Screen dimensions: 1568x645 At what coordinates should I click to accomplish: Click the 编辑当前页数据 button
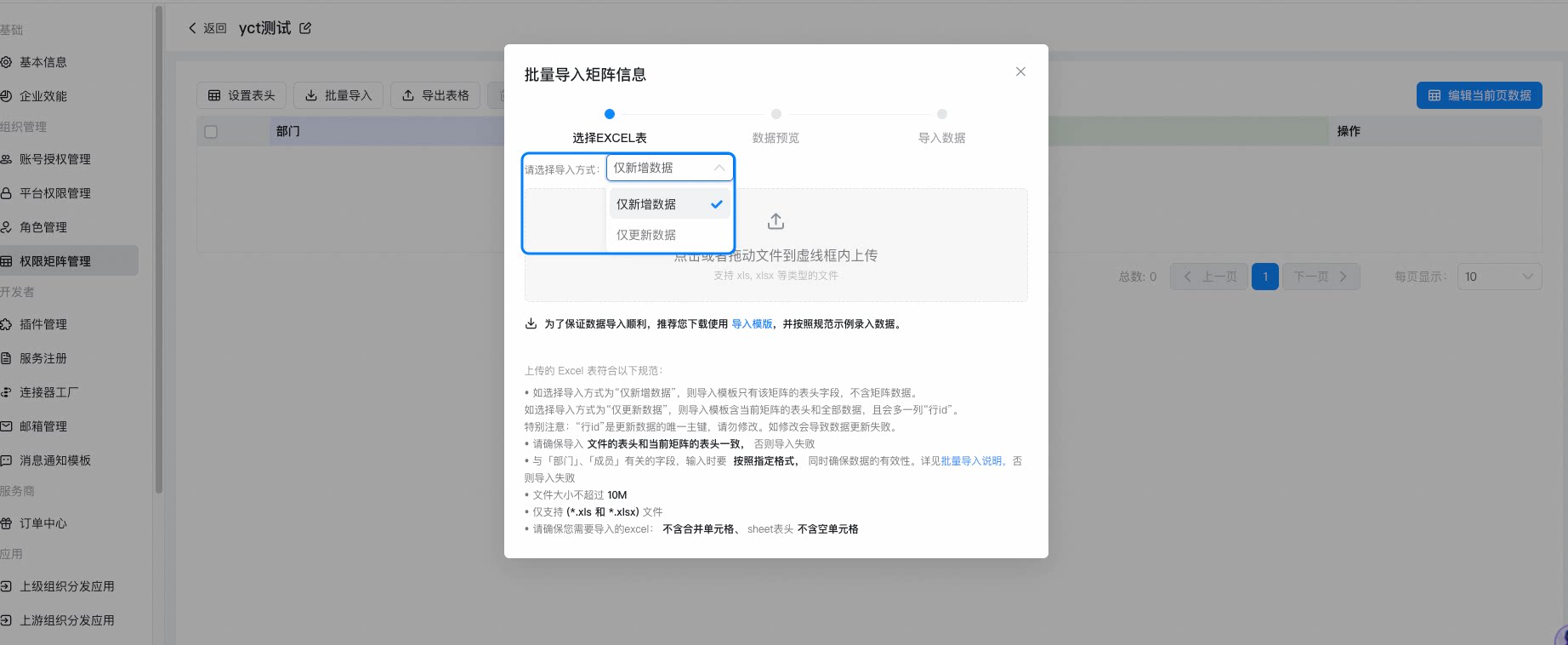1479,95
